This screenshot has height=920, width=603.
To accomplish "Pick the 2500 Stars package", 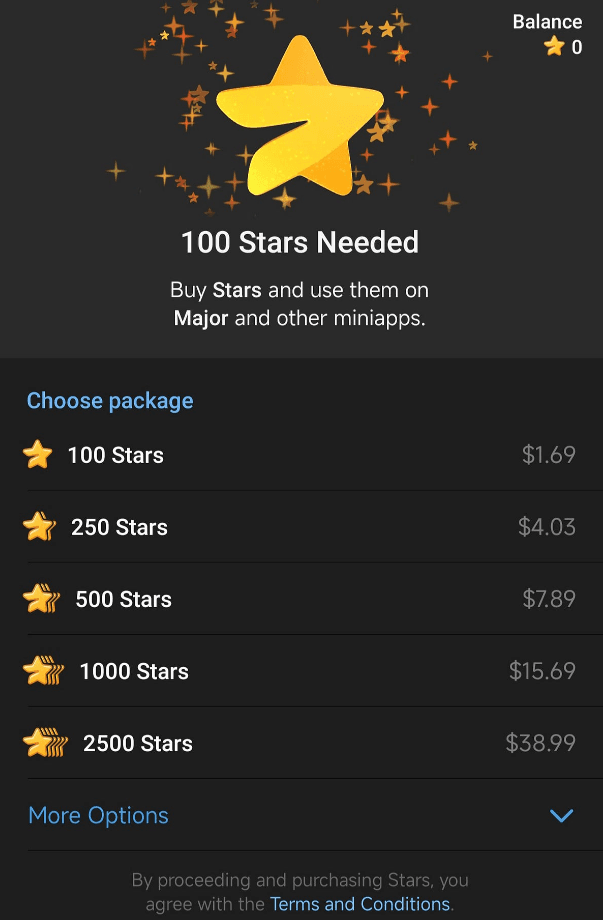I will pyautogui.click(x=302, y=743).
